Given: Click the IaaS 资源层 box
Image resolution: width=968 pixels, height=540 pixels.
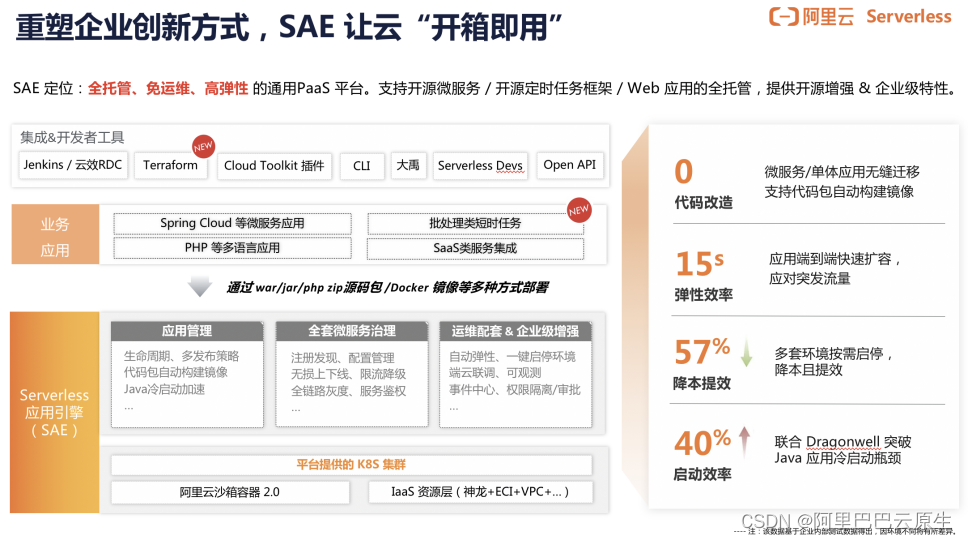Looking at the screenshot, I should coord(480,492).
